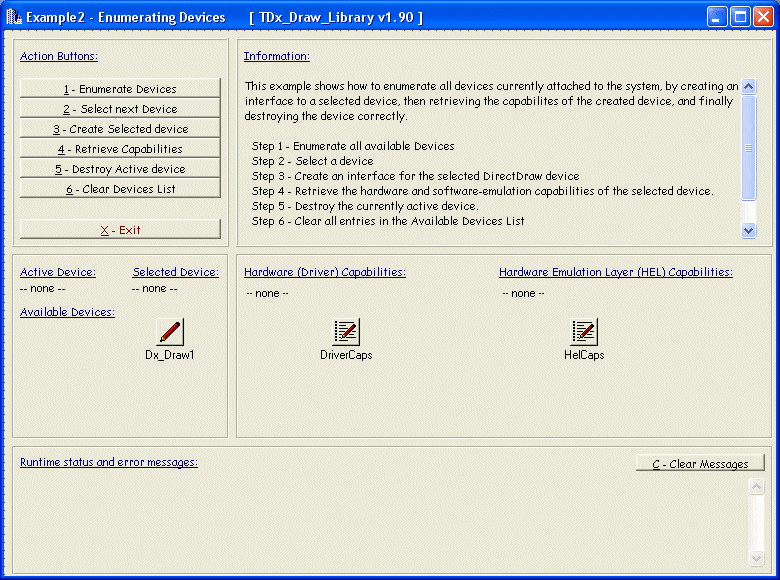Click down arrow of messages scrollbar
This screenshot has height=580, width=780.
(x=756, y=558)
